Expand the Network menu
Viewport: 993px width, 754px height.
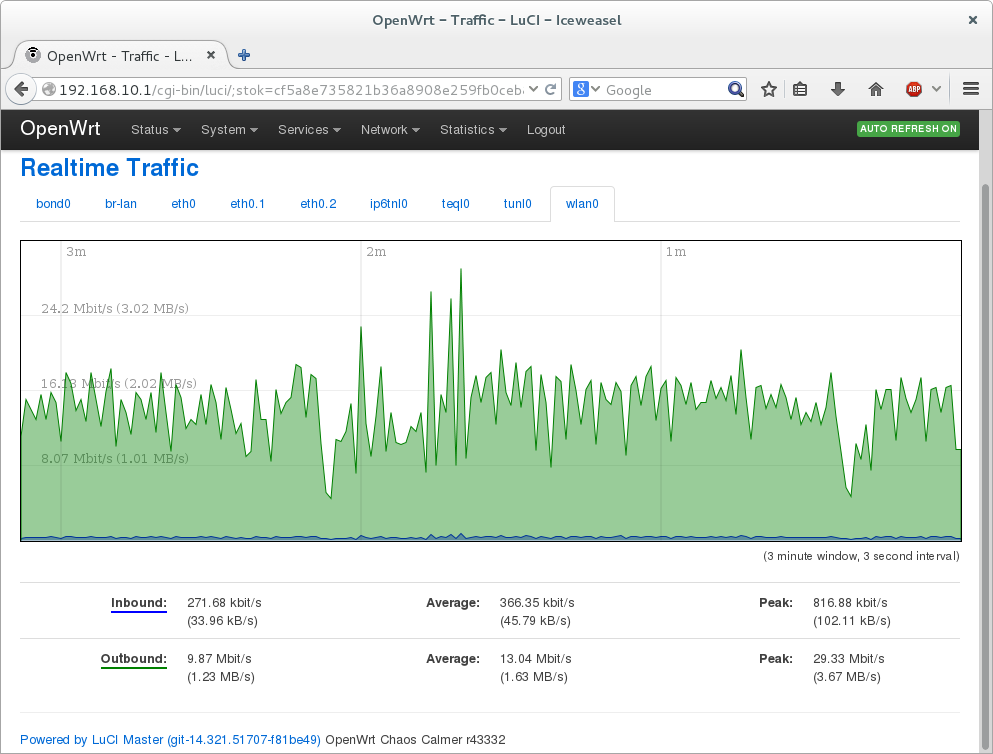(x=390, y=130)
